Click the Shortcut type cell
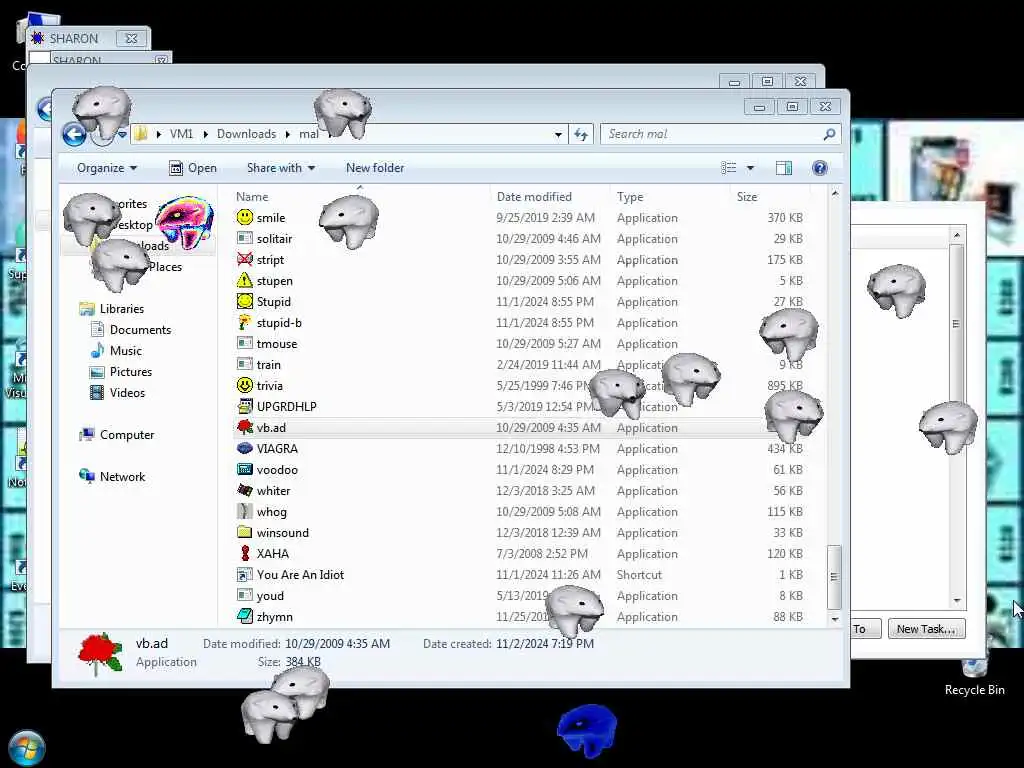This screenshot has height=768, width=1024. [x=639, y=575]
